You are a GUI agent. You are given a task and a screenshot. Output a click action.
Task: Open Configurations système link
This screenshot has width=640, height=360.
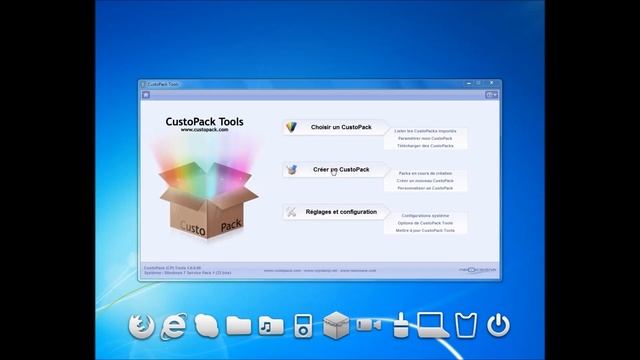click(x=425, y=216)
